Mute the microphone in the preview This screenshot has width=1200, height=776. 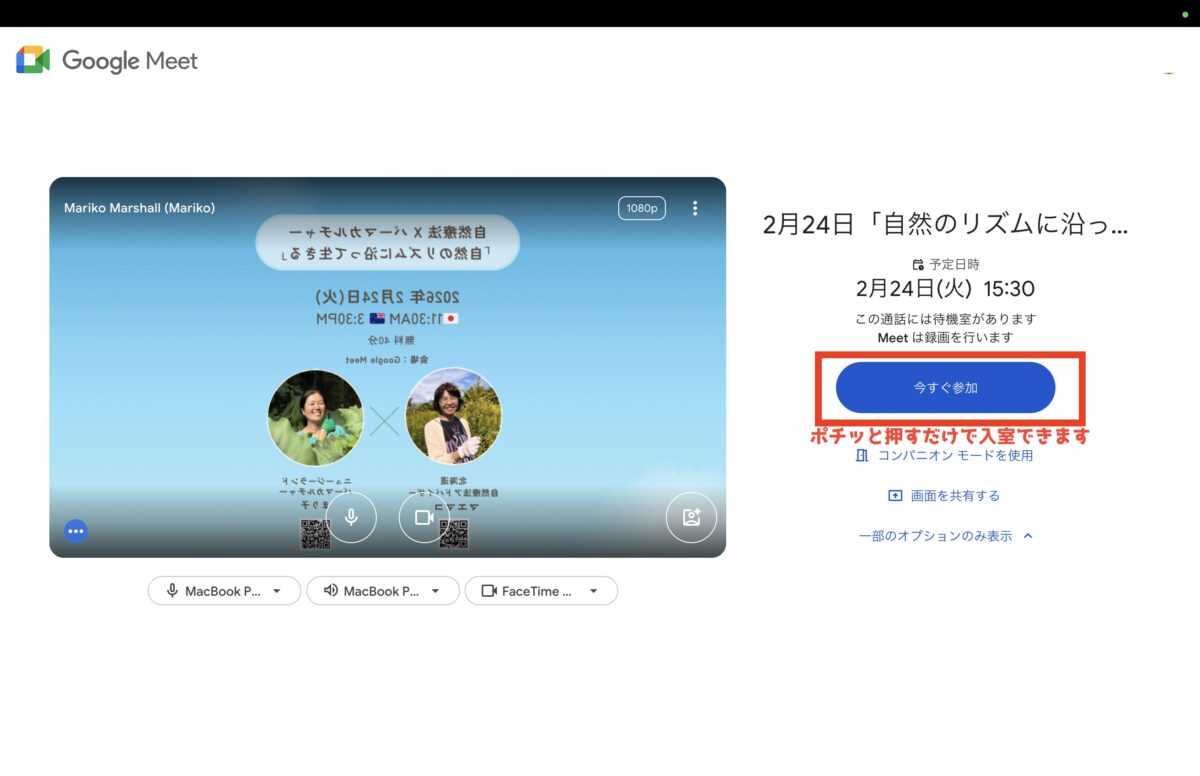[351, 517]
